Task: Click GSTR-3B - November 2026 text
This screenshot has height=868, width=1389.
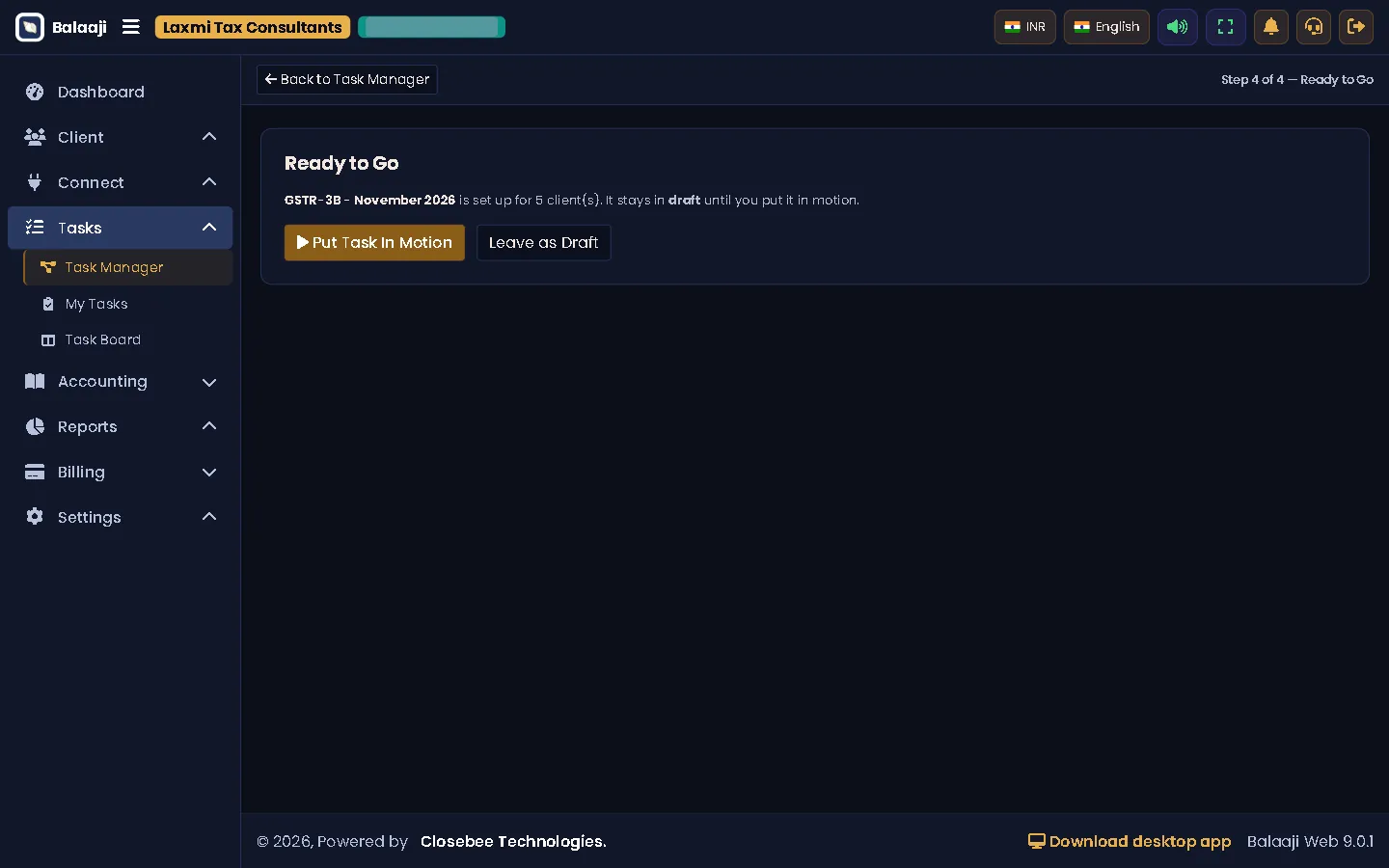Action: [369, 200]
